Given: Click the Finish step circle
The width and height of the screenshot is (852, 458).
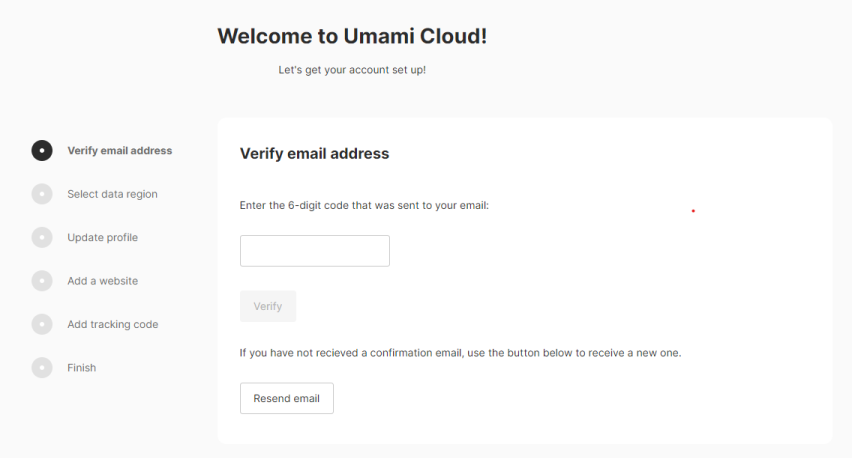Looking at the screenshot, I should 42,368.
